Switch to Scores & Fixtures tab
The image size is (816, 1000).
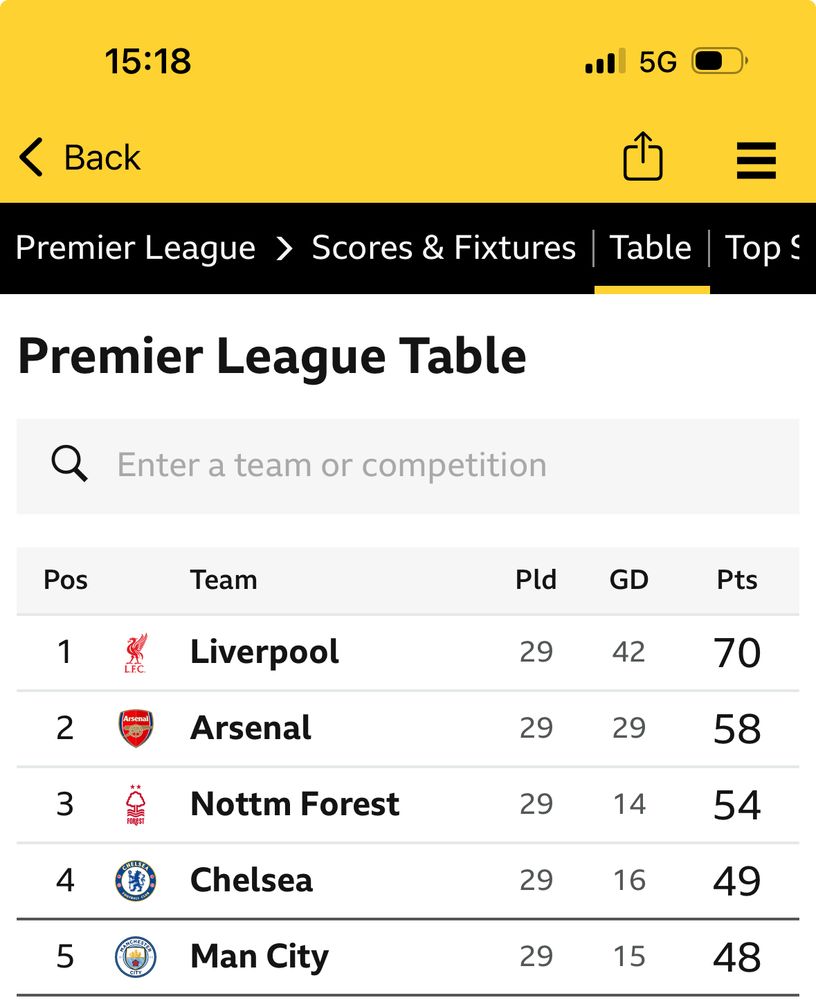[443, 247]
